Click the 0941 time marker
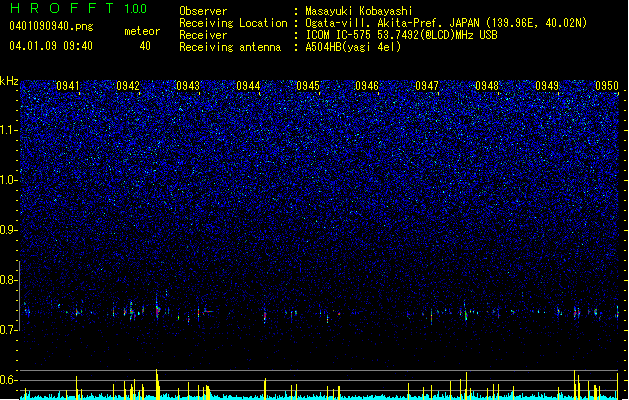 click(x=68, y=86)
